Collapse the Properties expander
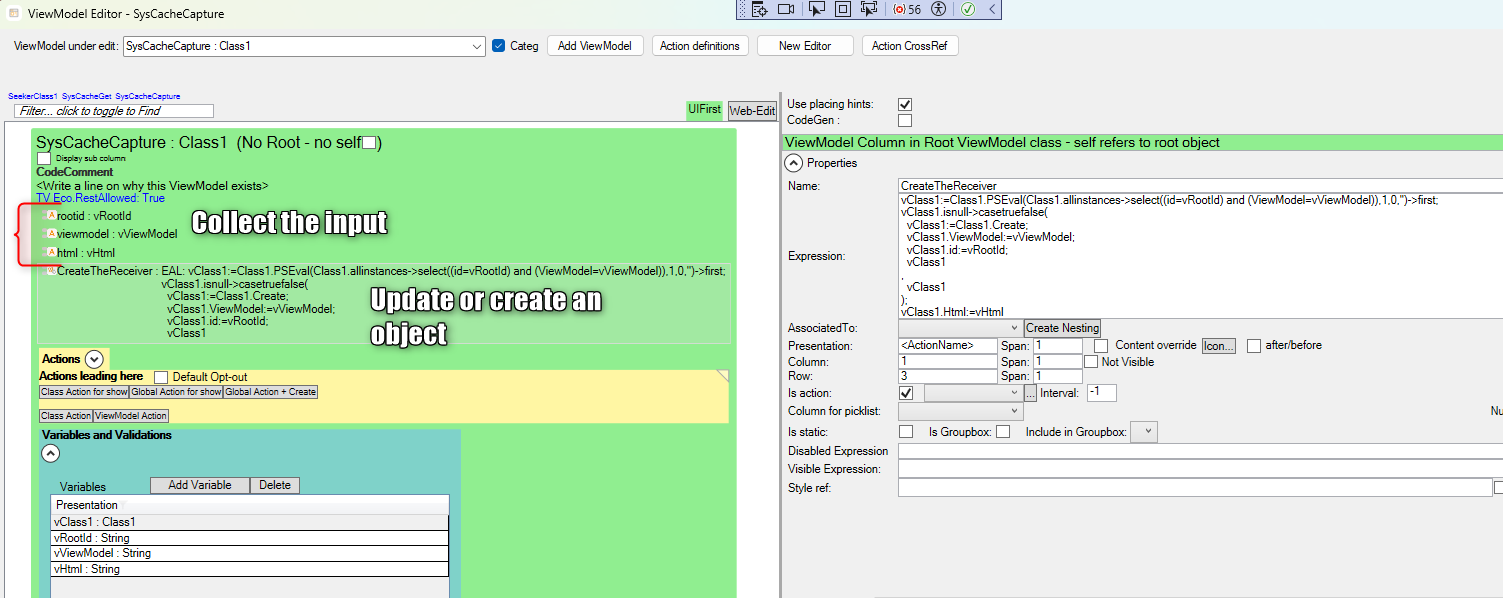Image resolution: width=1503 pixels, height=598 pixels. click(x=793, y=163)
